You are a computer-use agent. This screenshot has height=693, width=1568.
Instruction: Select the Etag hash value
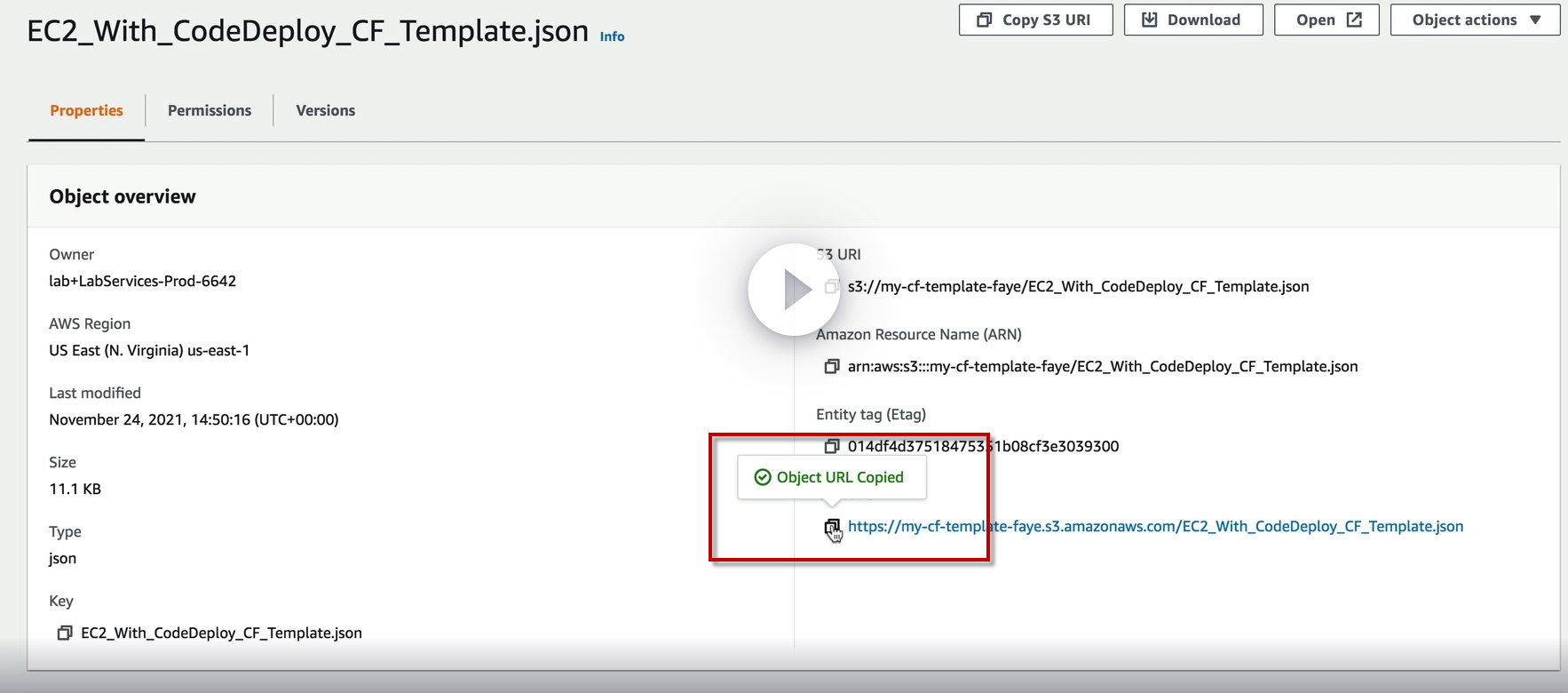pos(983,447)
